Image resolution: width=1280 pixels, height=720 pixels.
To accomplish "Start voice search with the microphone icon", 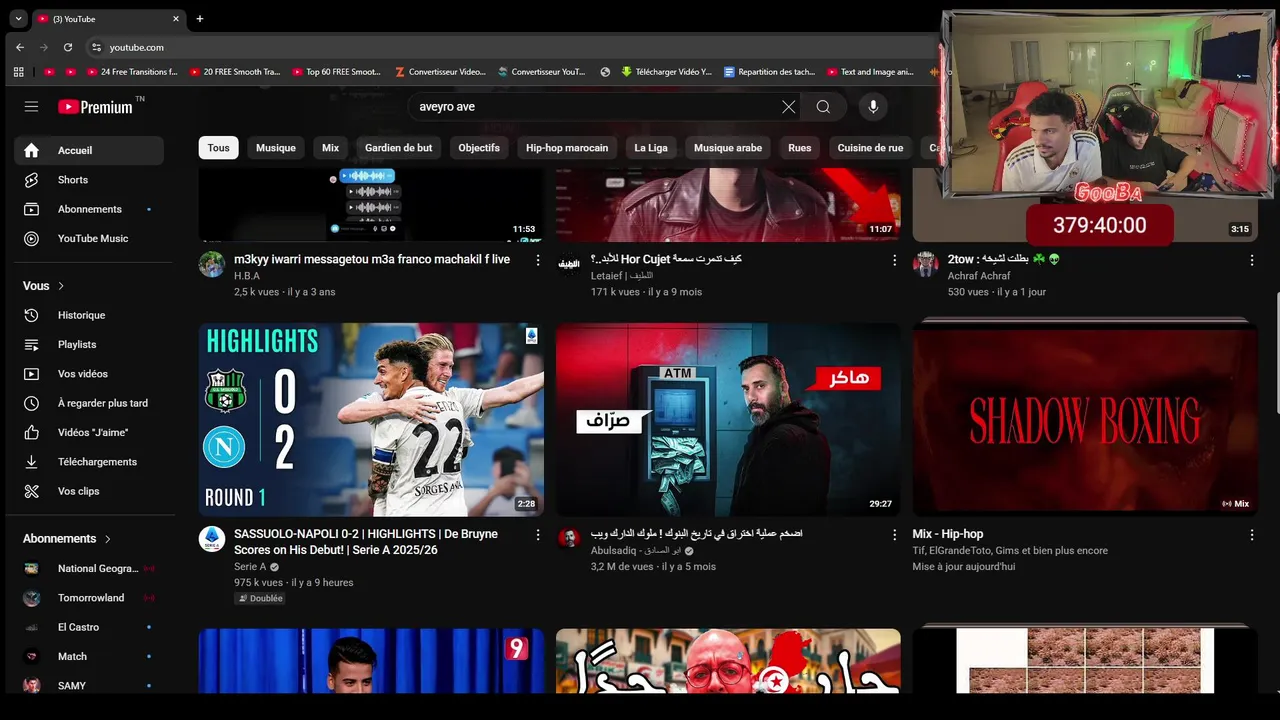I will tap(873, 107).
